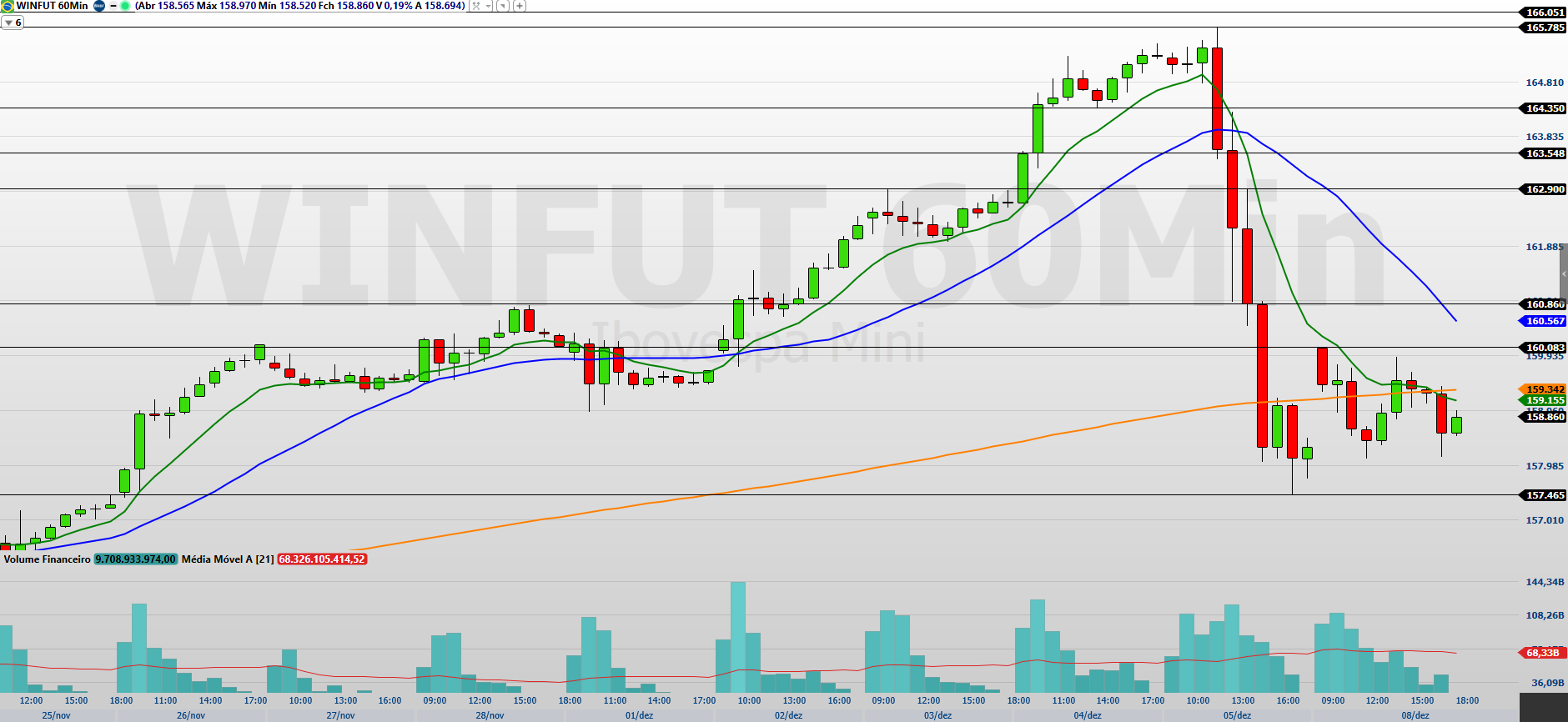Click the plus icon to add chart
The width and height of the screenshot is (1568, 722).
[520, 6]
